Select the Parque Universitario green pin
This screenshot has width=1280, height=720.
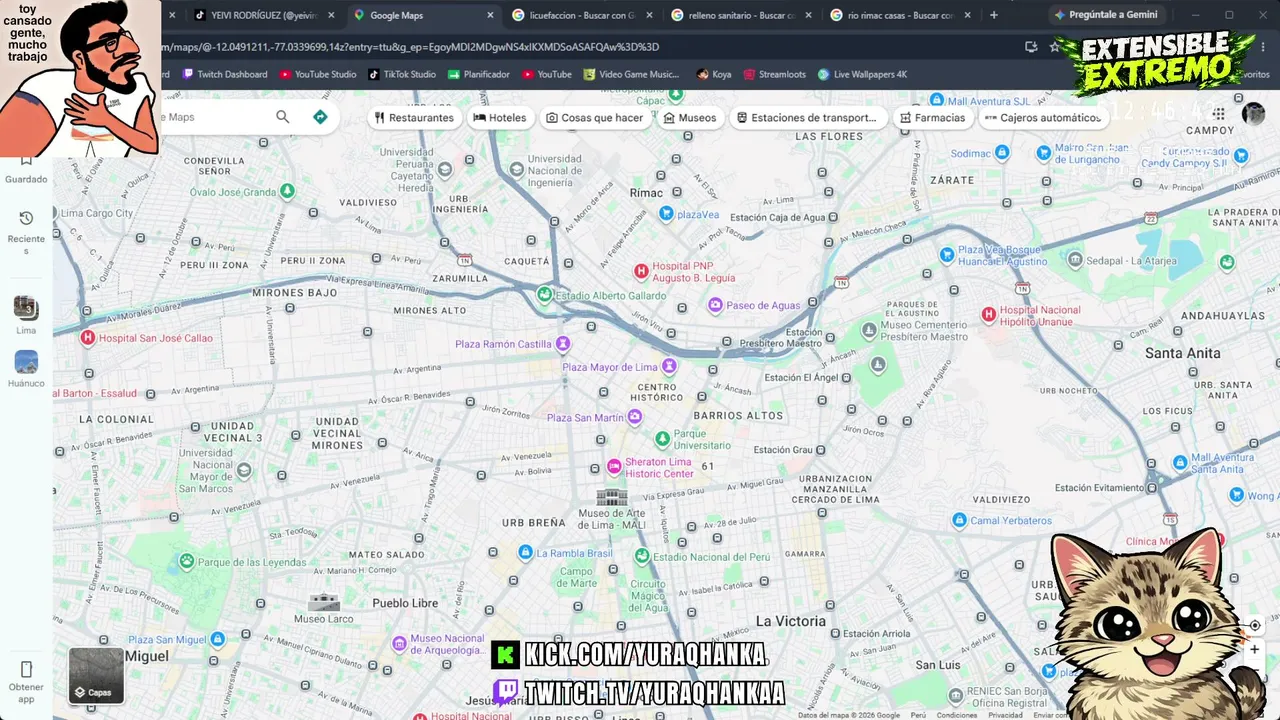662,439
